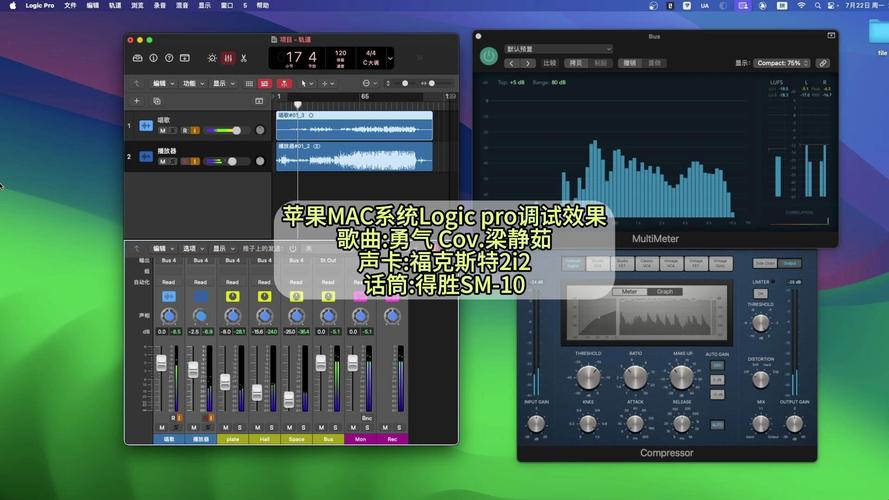The image size is (889, 500).
Task: Toggle Solo on Rec mixer channel
Action: coord(399,427)
